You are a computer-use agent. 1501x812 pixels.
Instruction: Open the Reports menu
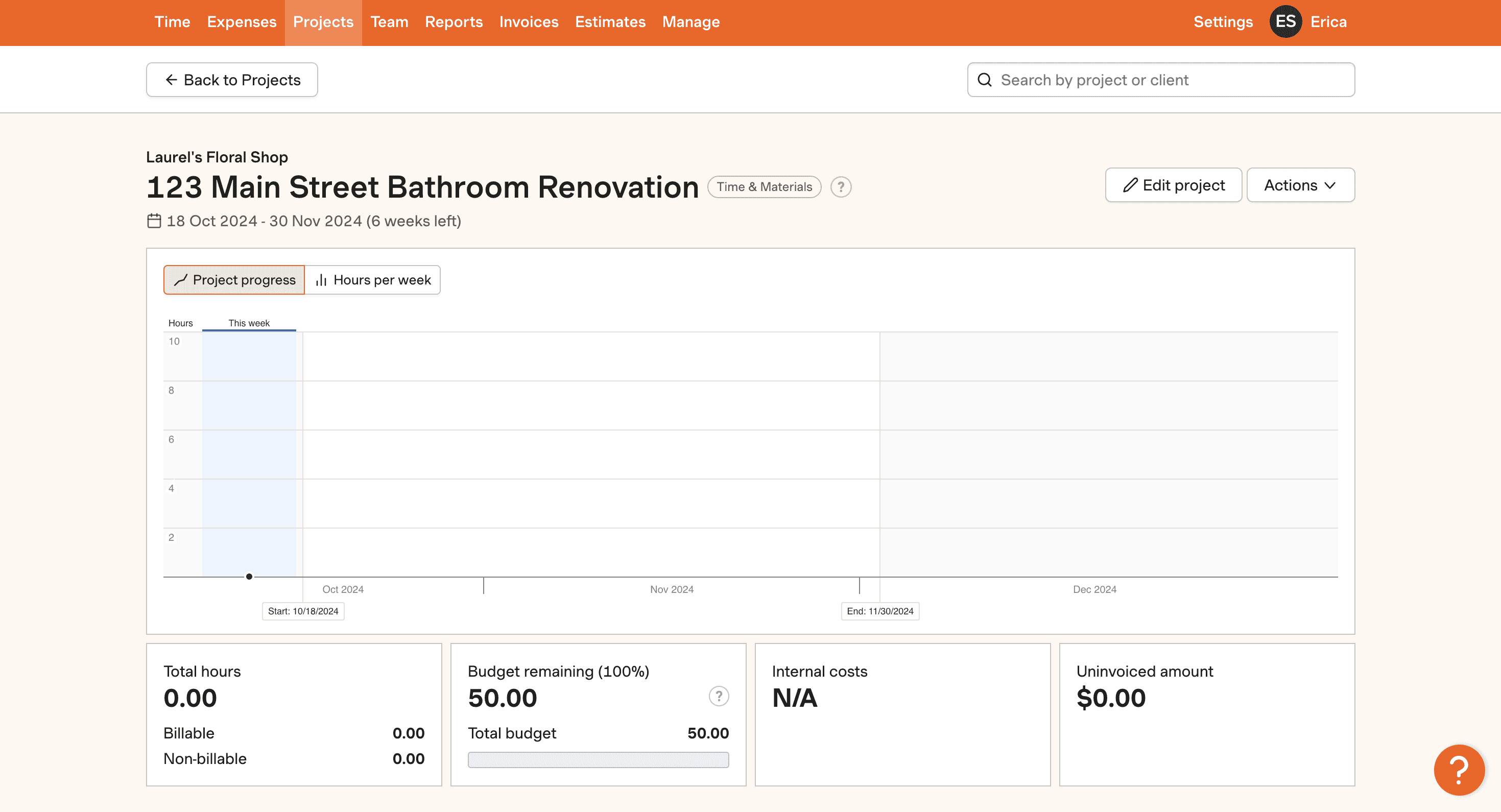click(x=454, y=21)
